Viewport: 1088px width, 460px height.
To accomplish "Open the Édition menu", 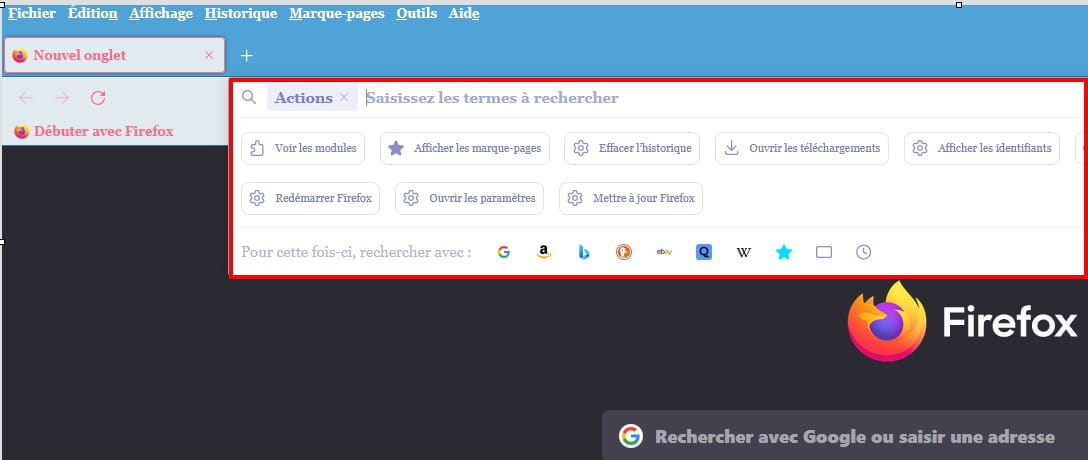I will click(x=92, y=13).
